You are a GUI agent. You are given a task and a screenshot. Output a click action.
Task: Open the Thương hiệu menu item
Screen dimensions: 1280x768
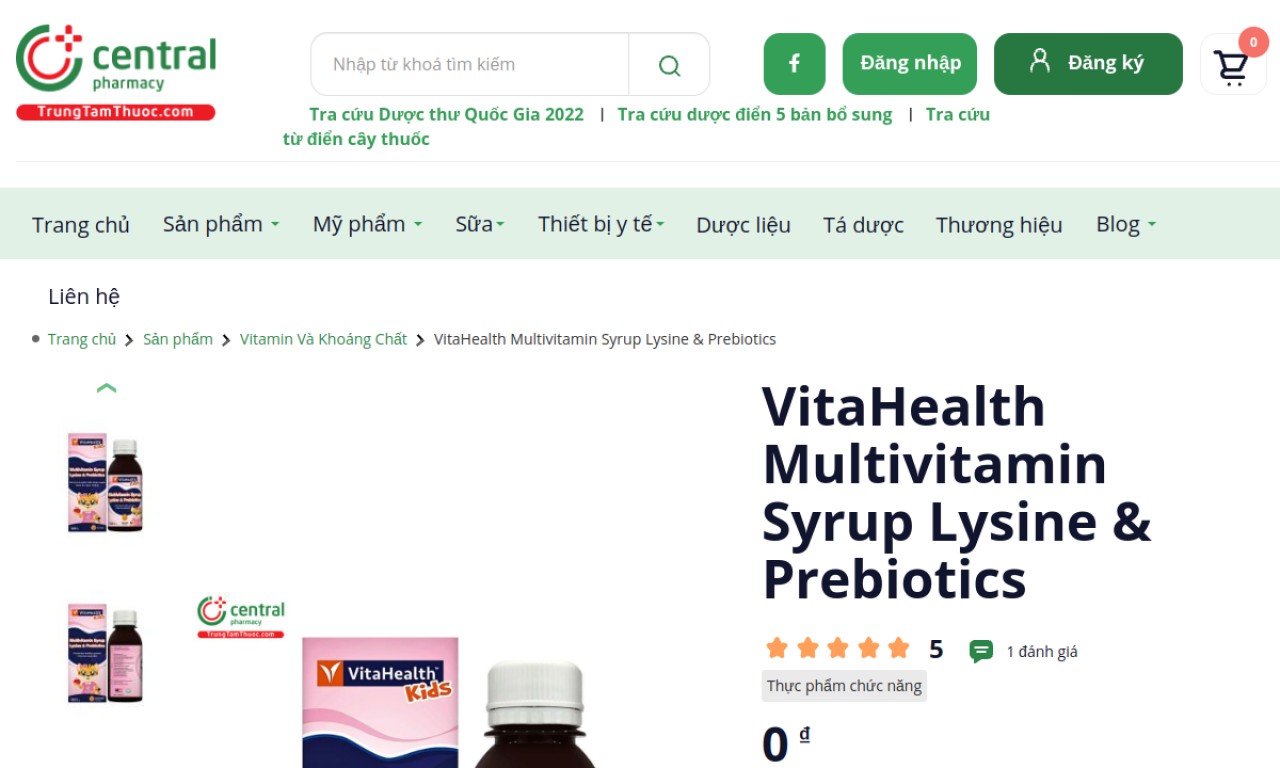tap(999, 225)
